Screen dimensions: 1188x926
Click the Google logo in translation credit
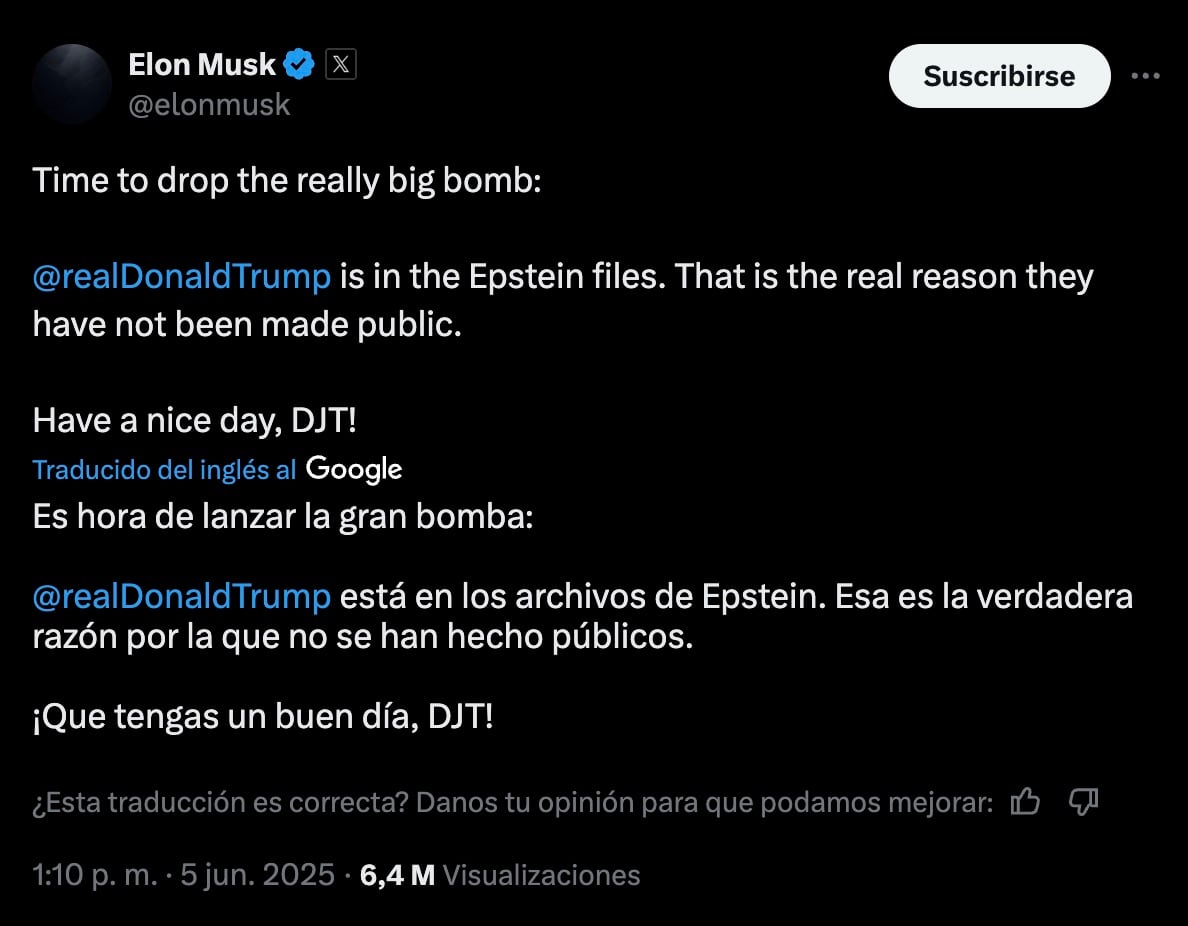coord(354,469)
